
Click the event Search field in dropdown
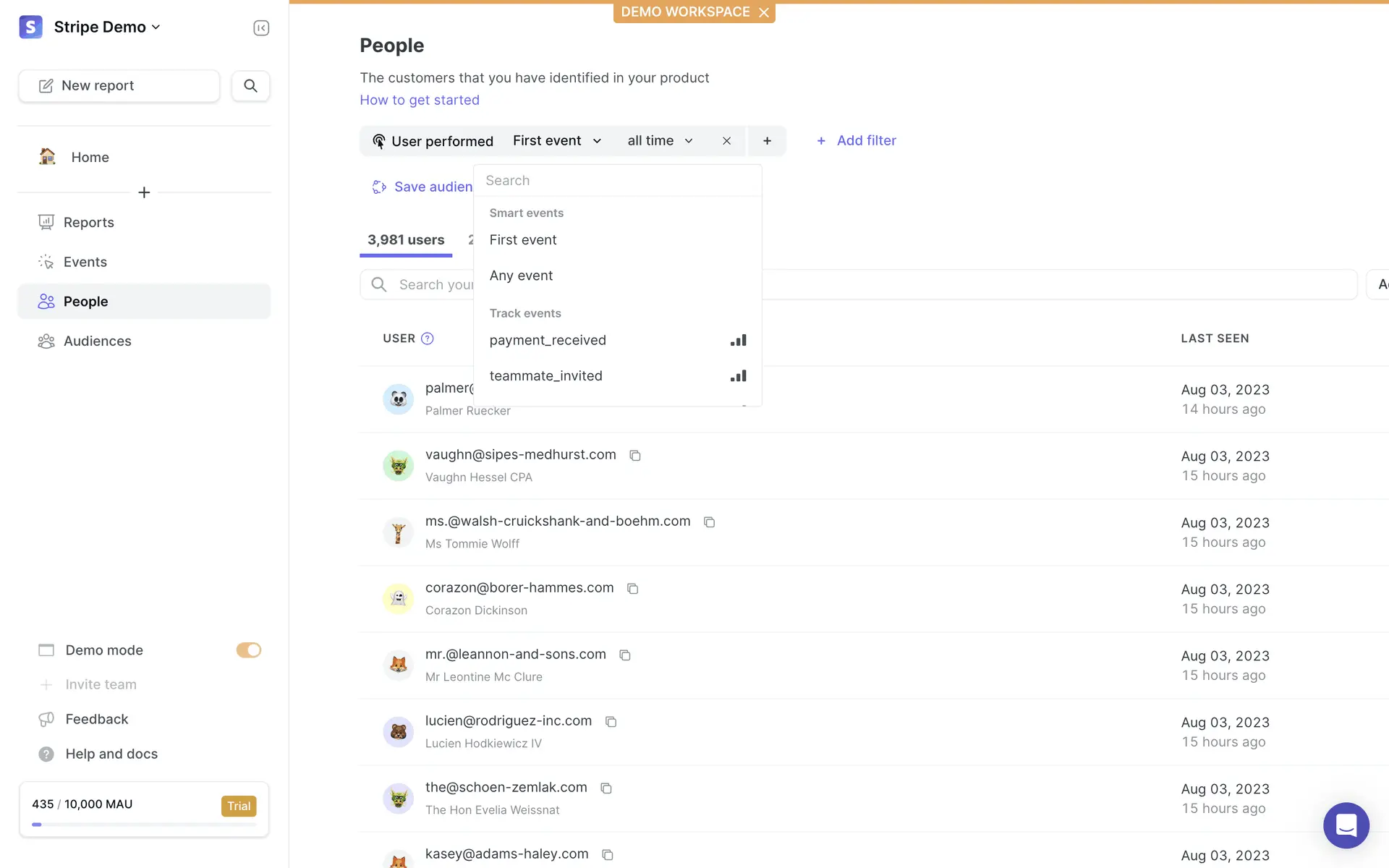617,181
